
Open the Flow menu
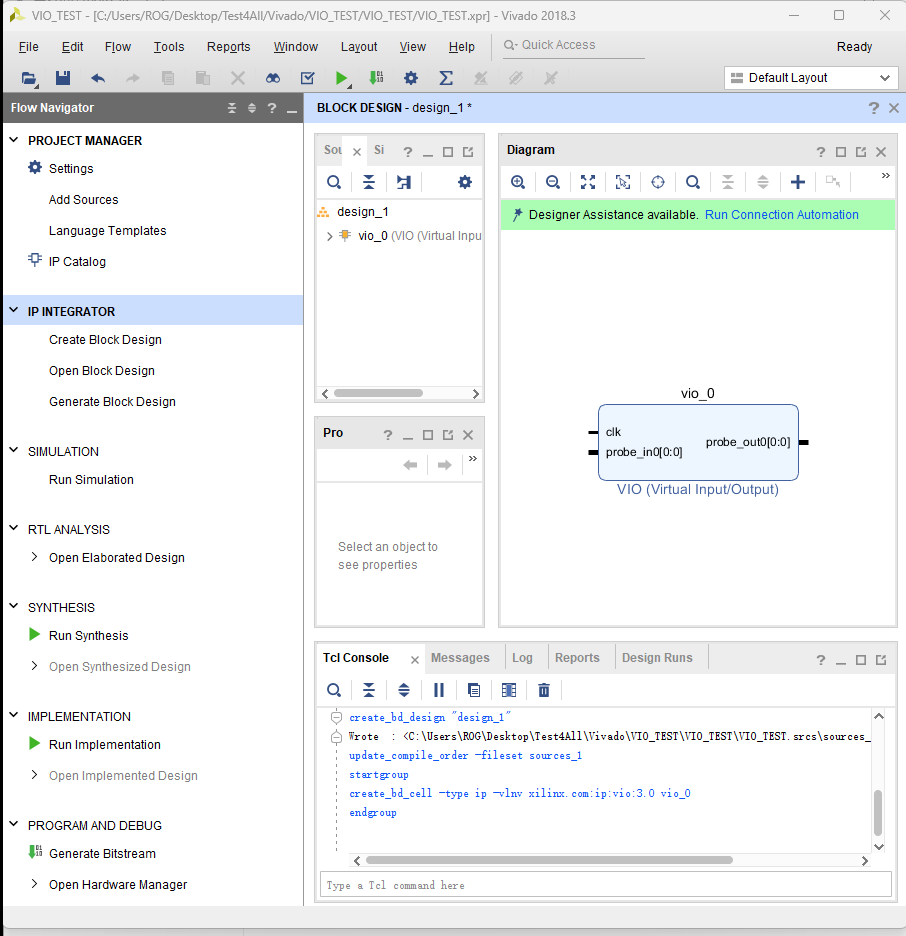(x=118, y=47)
